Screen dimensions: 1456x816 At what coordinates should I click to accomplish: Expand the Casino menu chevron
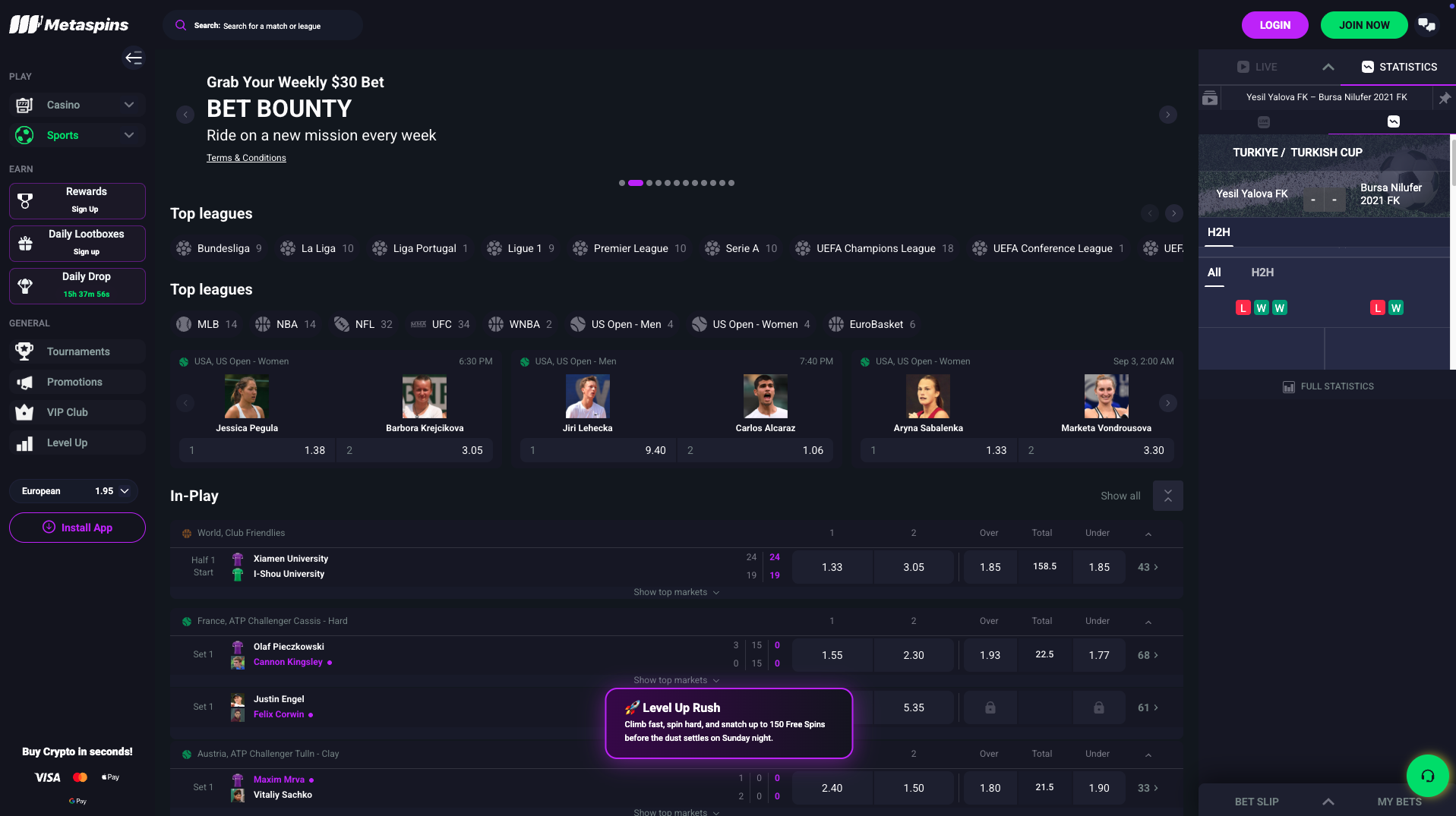coord(129,105)
